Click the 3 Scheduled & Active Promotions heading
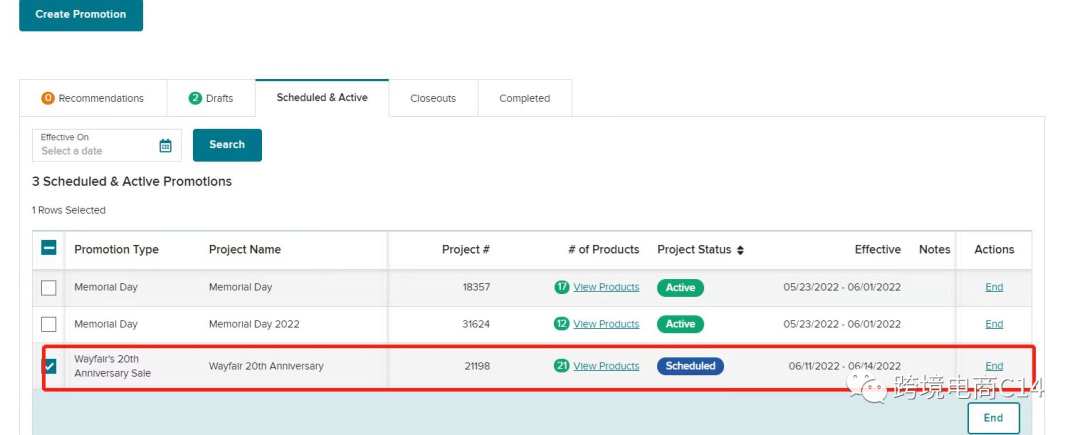Screen dimensions: 1080x435 click(x=132, y=182)
